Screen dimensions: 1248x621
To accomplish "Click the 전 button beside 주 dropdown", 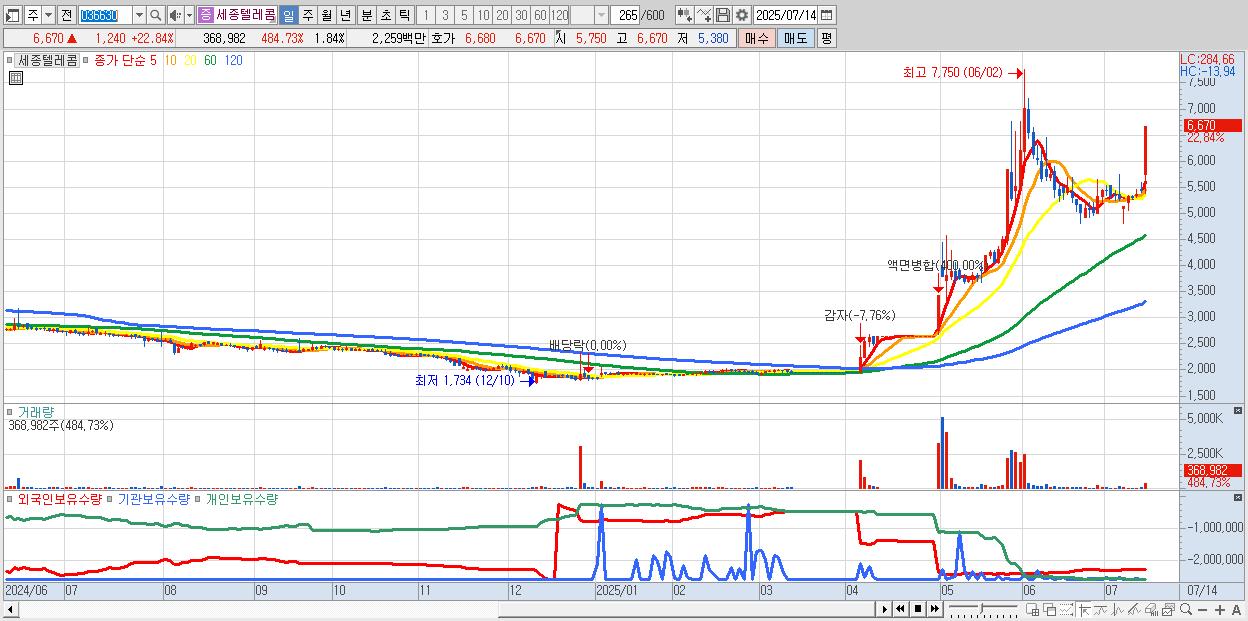I will 67,15.
